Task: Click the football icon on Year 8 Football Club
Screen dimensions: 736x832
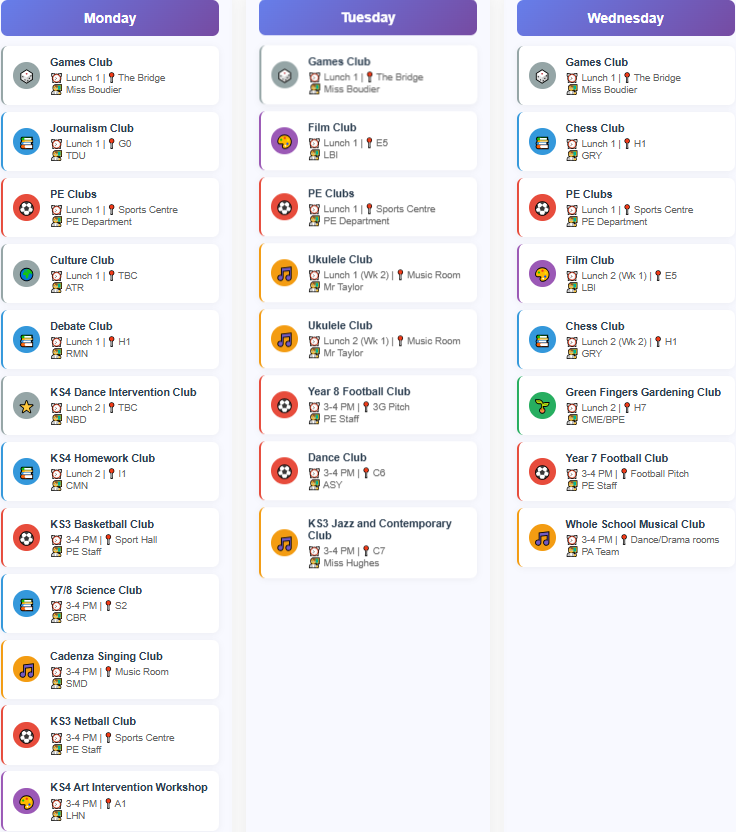Action: [285, 405]
